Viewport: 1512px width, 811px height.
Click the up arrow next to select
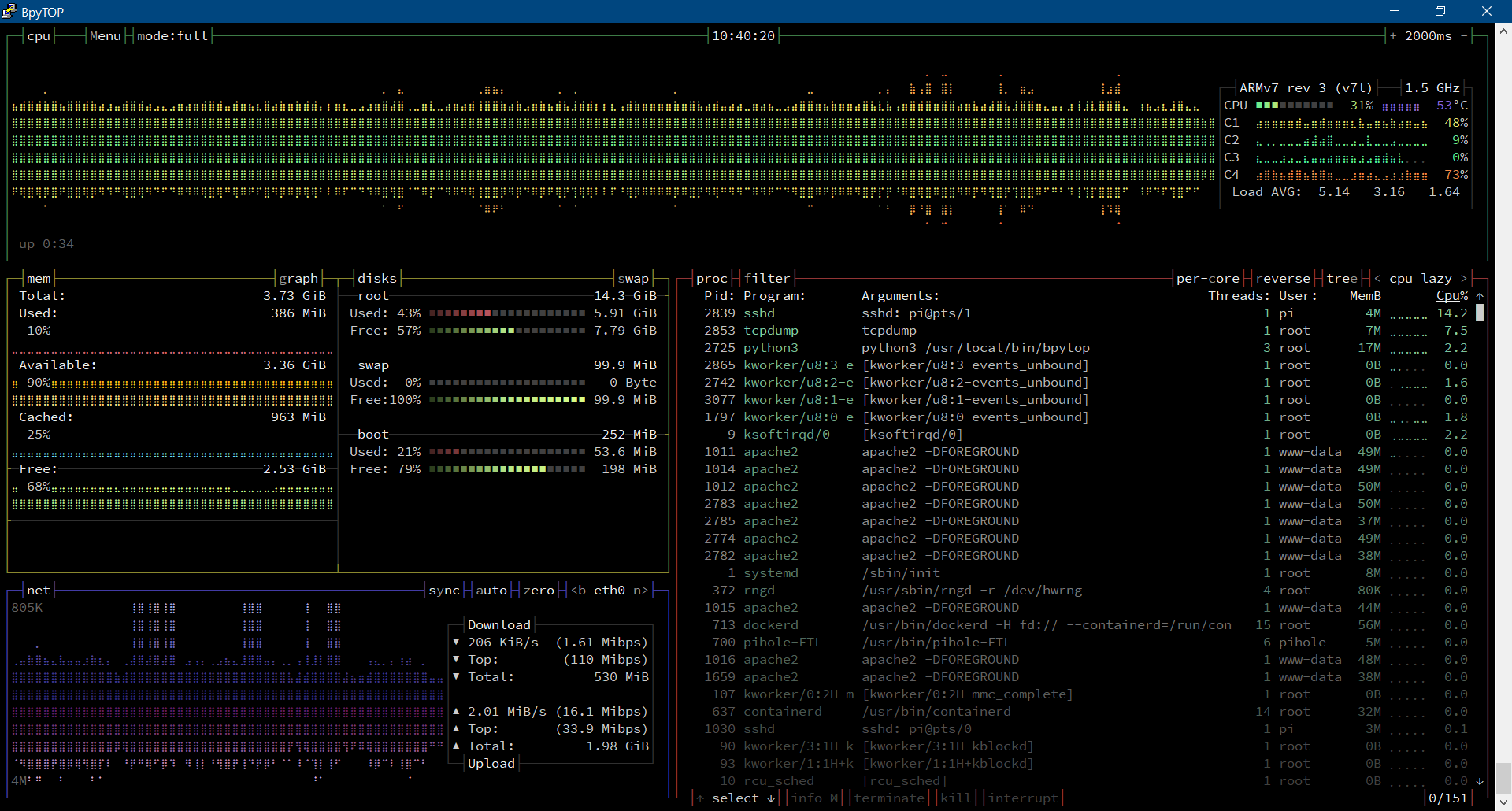(699, 798)
